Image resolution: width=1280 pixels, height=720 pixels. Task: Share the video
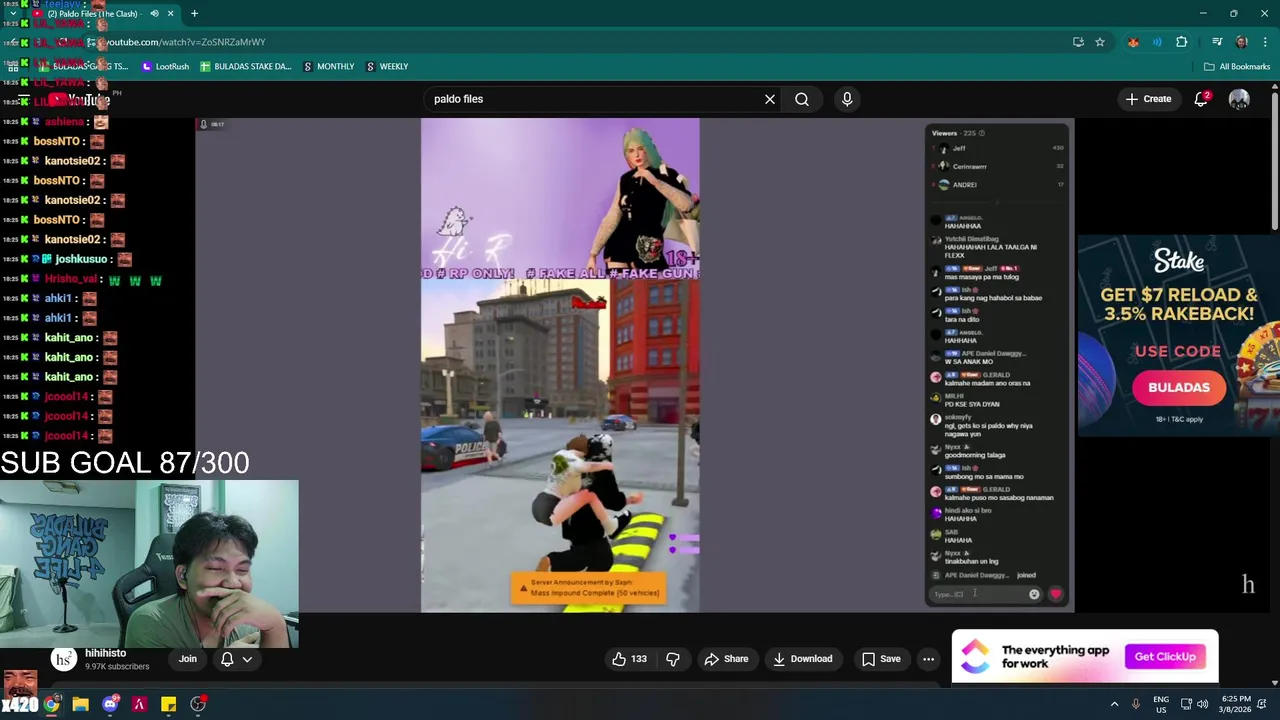pyautogui.click(x=726, y=659)
